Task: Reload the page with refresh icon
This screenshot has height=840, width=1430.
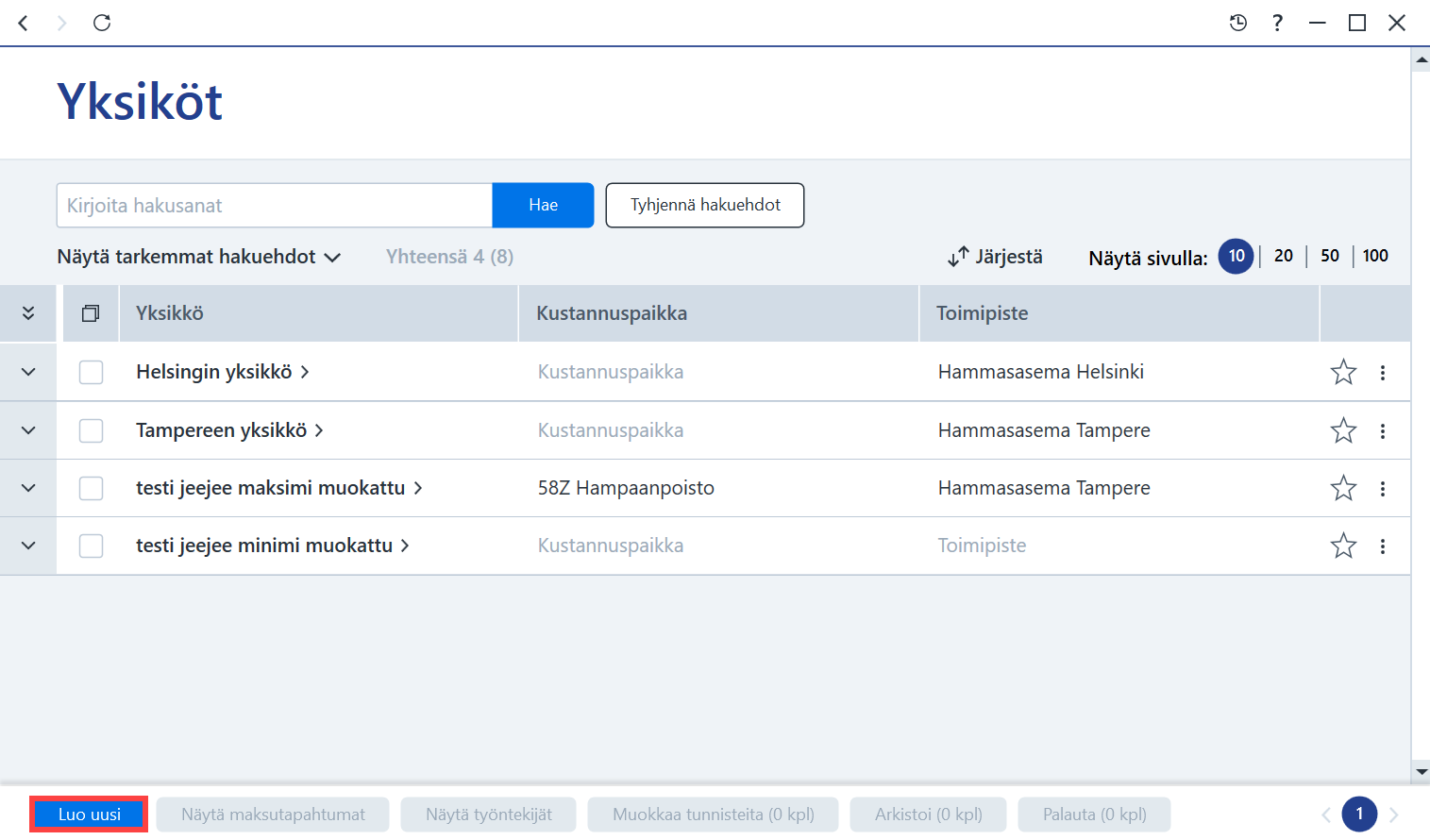Action: click(102, 23)
